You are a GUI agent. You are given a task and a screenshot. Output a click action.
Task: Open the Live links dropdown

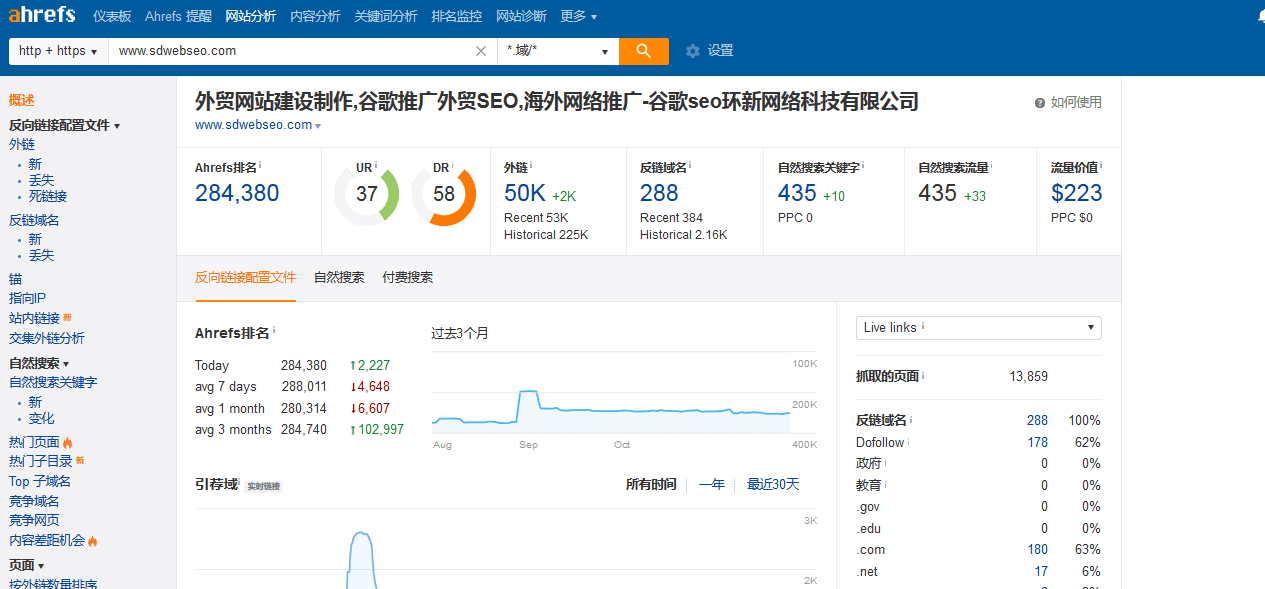point(978,328)
